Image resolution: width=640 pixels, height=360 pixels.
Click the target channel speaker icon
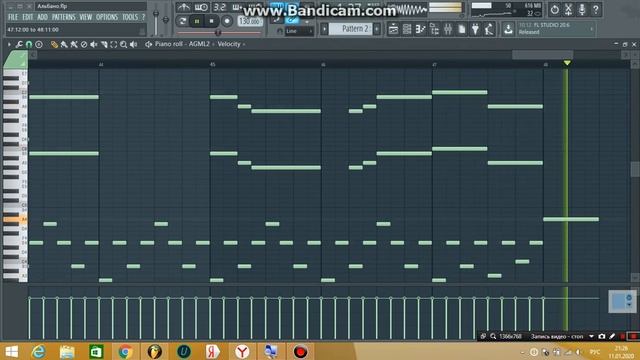point(149,44)
